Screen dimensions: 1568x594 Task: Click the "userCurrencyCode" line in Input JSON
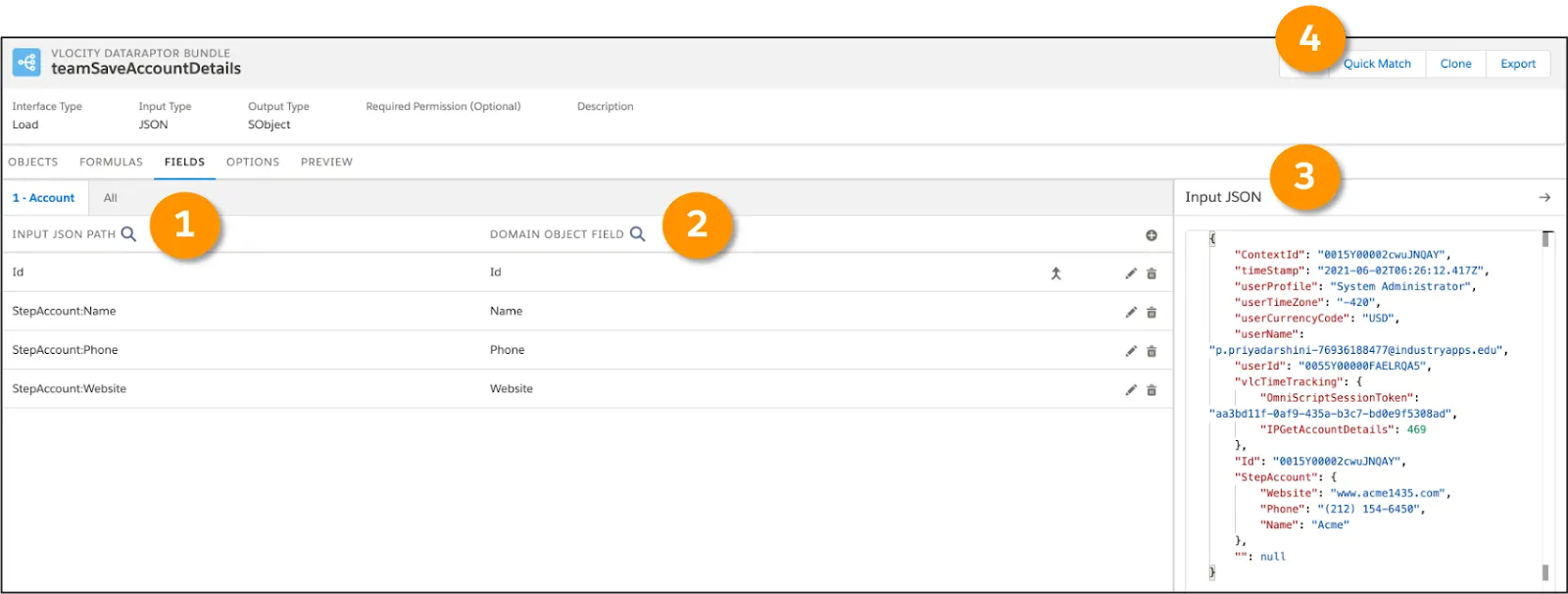coord(1317,319)
